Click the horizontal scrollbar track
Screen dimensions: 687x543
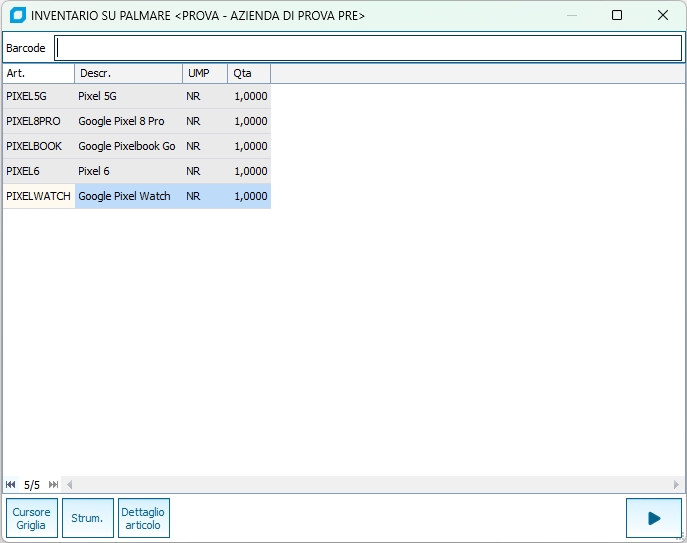click(372, 485)
